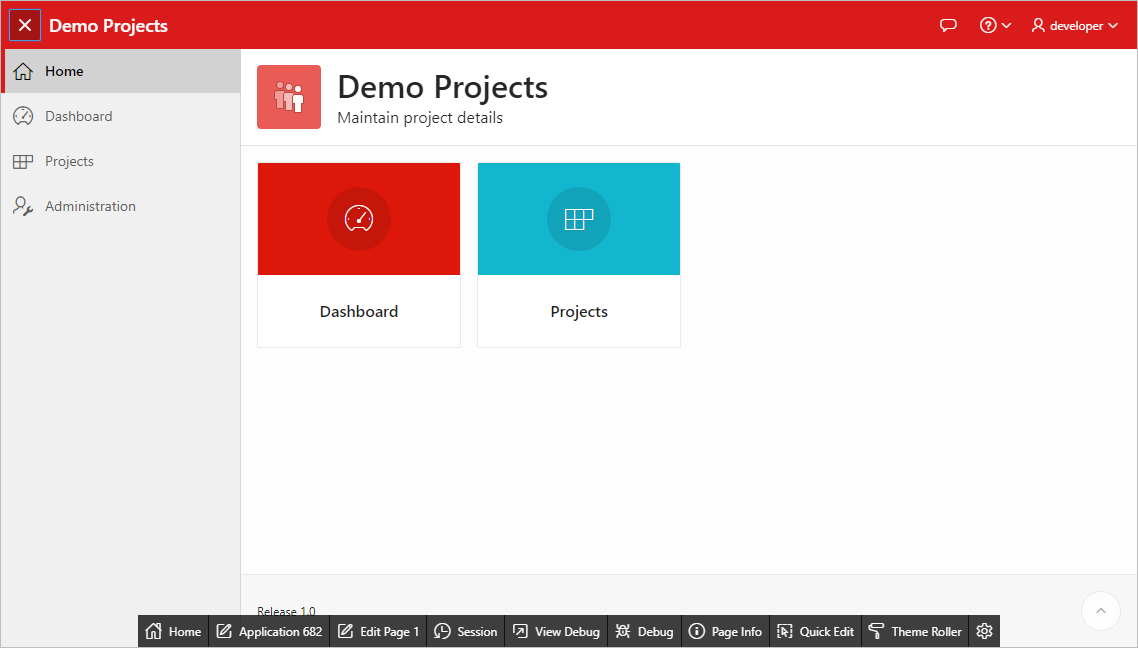This screenshot has height=648, width=1138.
Task: Collapse the page content using scroll-to-top chevron
Action: pos(1100,611)
